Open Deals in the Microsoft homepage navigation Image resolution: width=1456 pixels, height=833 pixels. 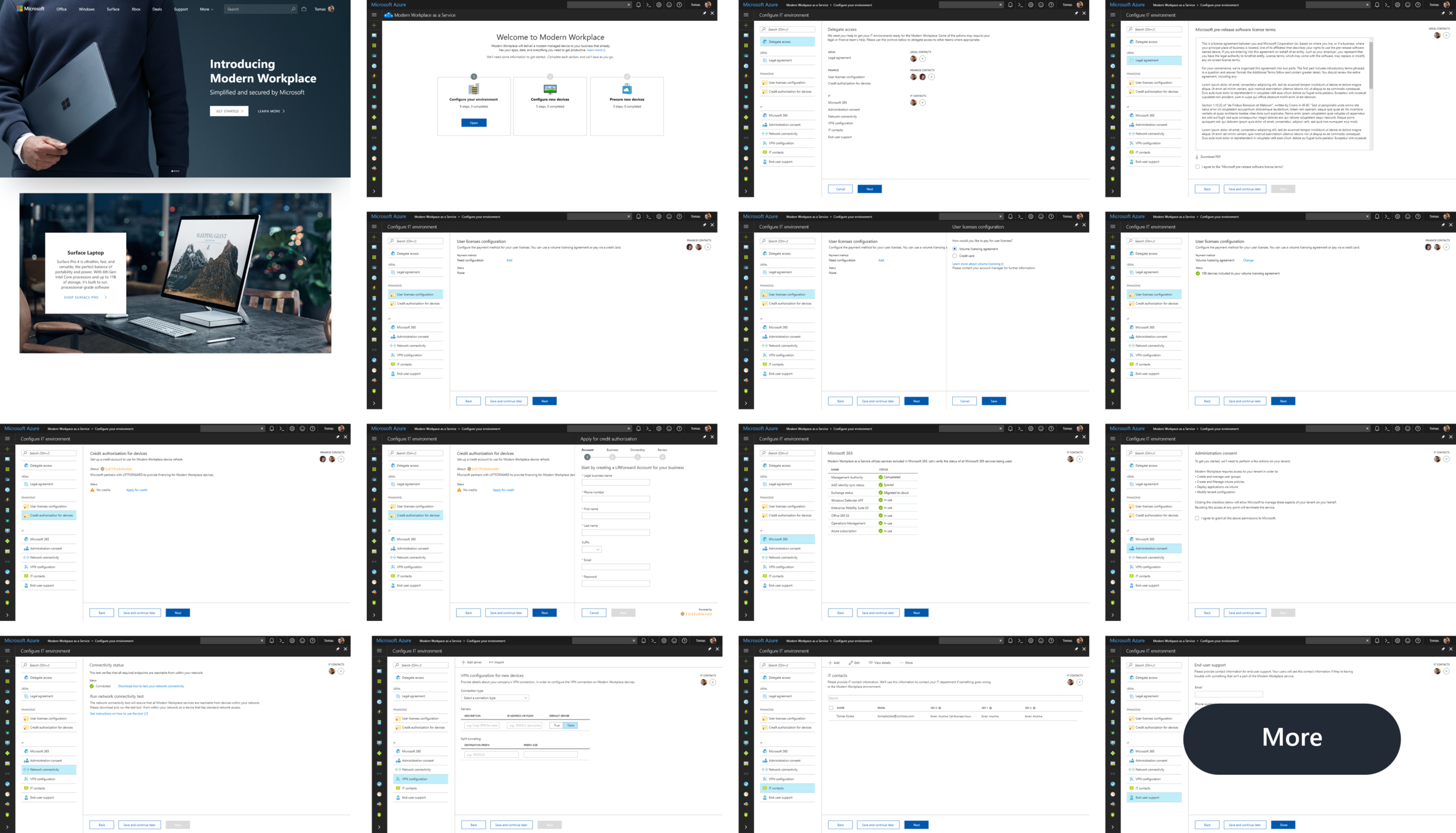157,9
